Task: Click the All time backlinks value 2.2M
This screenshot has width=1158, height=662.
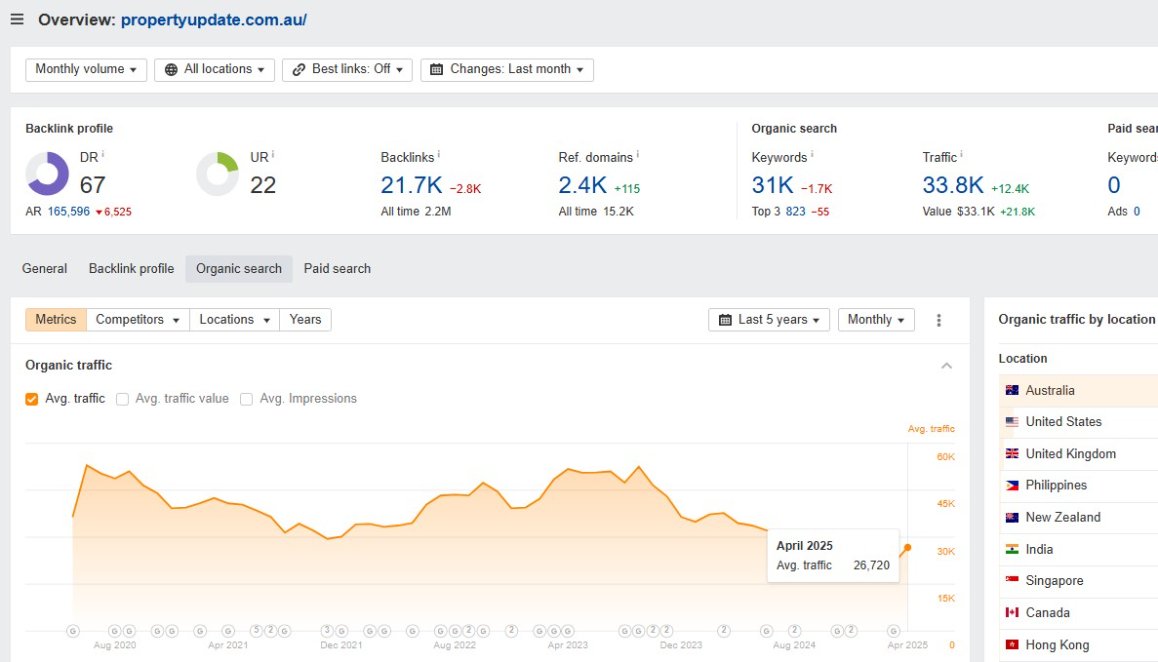Action: (438, 211)
